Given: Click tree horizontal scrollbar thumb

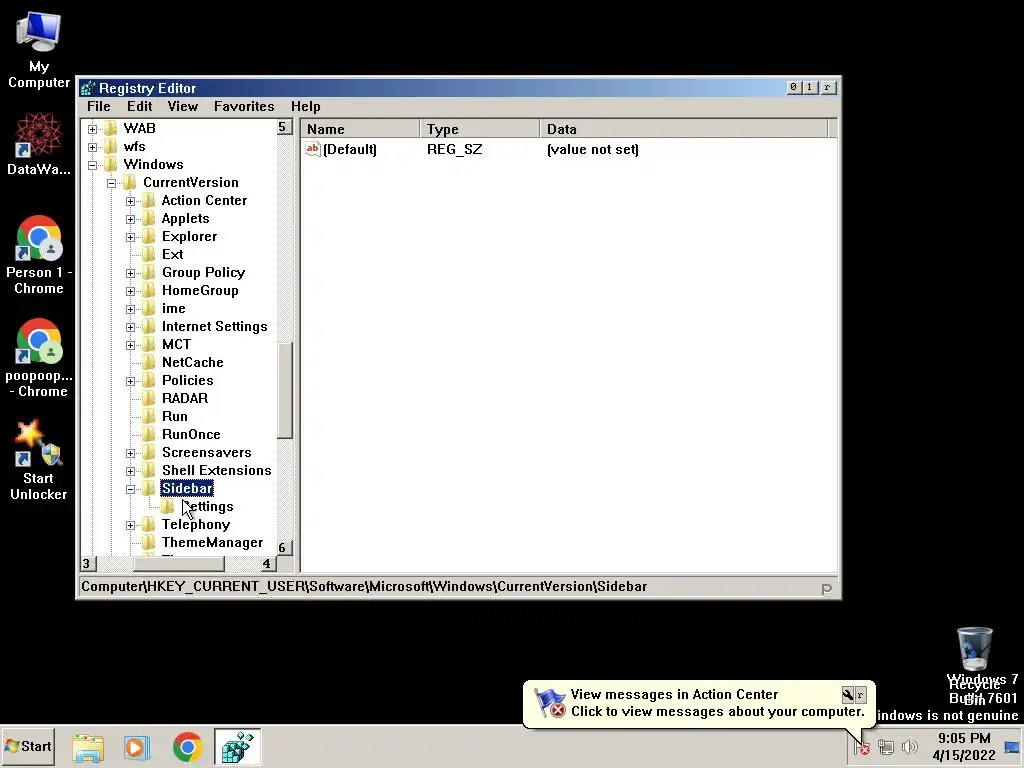Looking at the screenshot, I should [x=179, y=564].
